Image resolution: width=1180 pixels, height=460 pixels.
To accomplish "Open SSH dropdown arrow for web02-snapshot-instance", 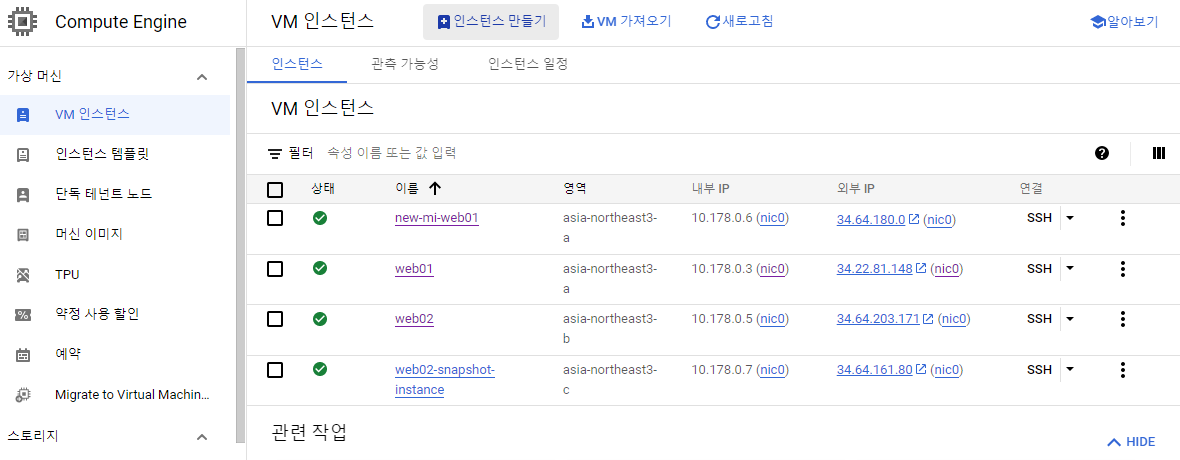I will pyautogui.click(x=1070, y=370).
